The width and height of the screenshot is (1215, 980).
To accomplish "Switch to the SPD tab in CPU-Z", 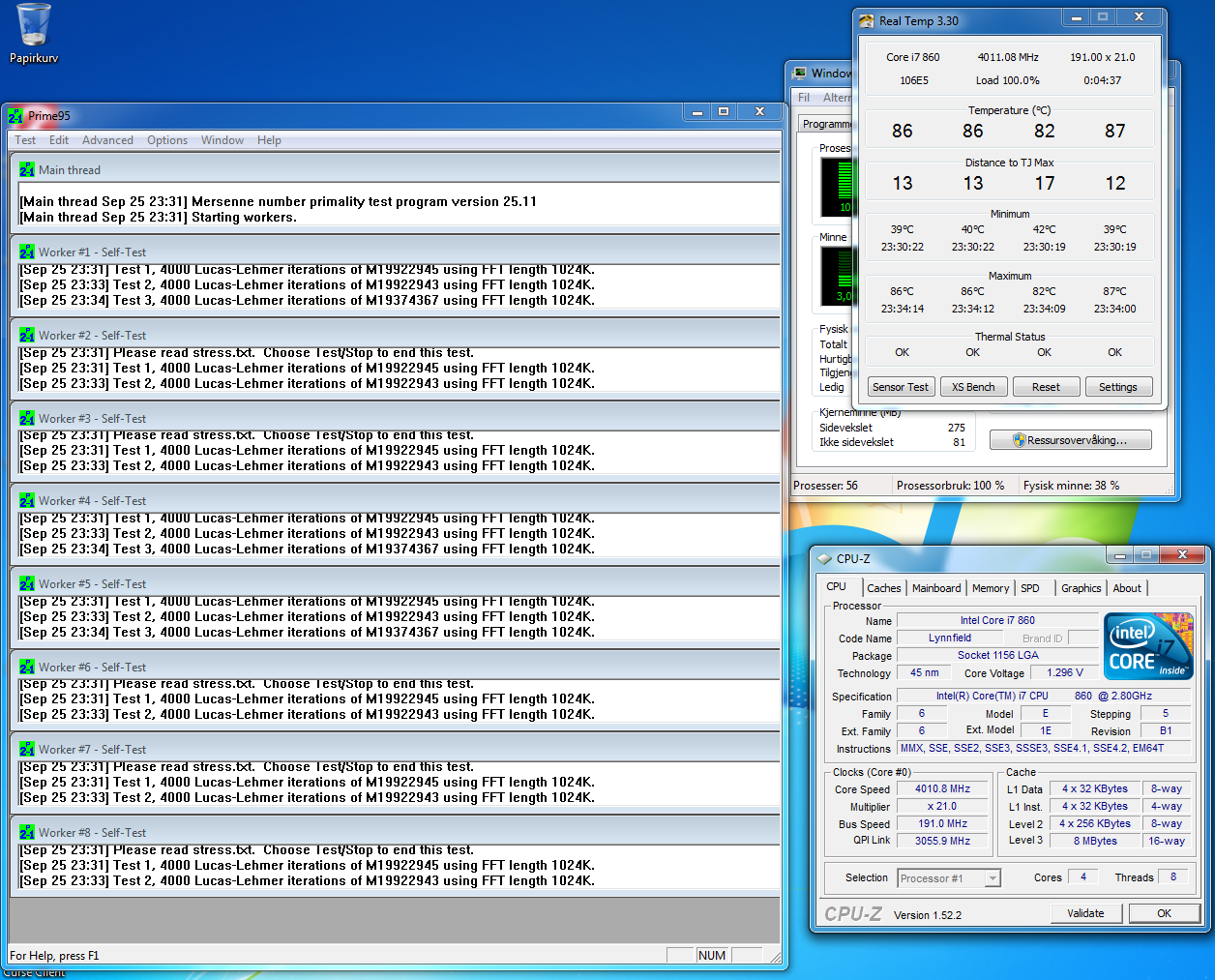I will click(x=1030, y=588).
